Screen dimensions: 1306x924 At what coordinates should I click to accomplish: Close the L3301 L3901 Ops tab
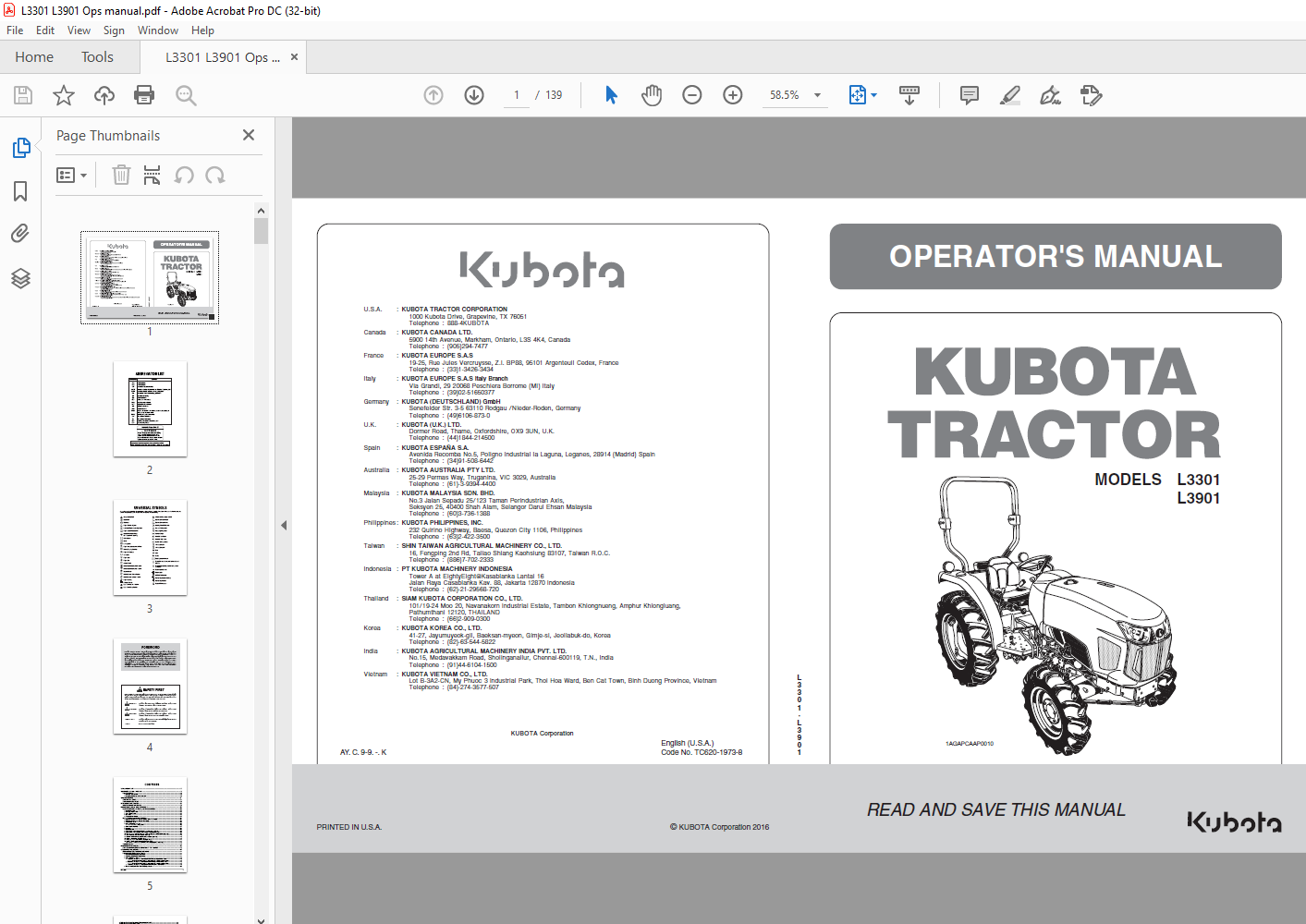point(294,56)
